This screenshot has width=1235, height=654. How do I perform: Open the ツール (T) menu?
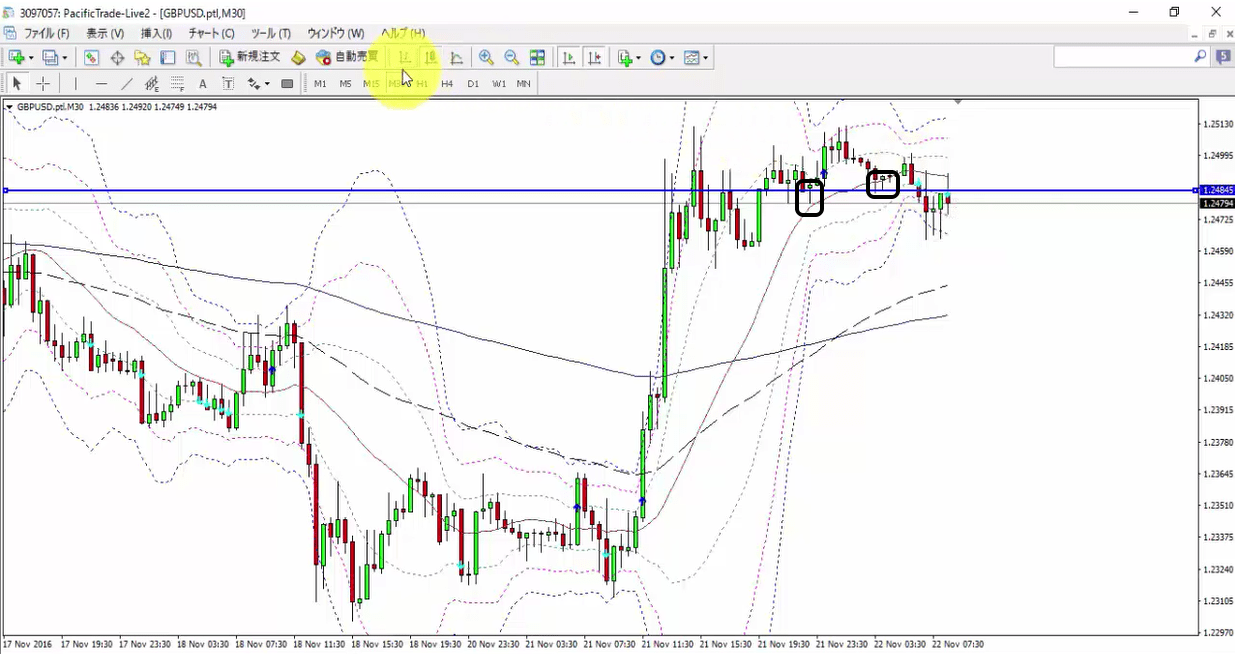pos(271,33)
